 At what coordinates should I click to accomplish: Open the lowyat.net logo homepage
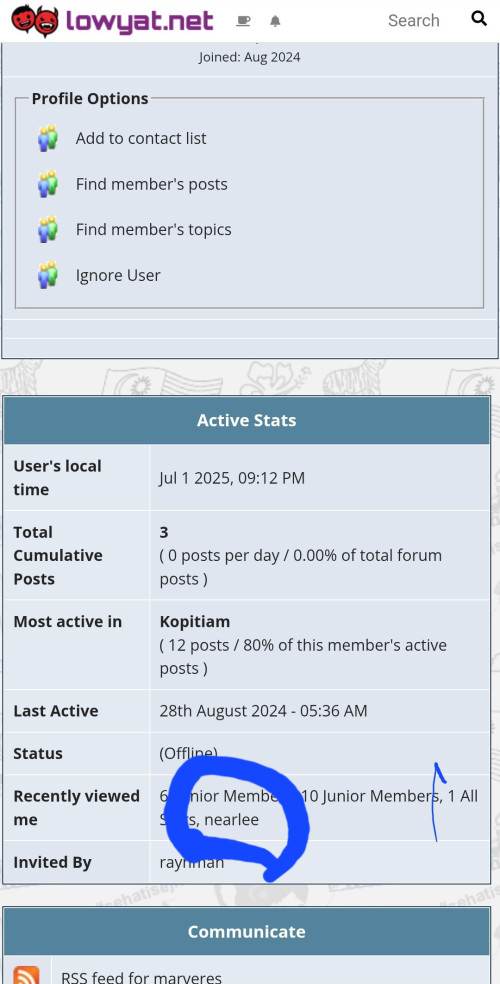click(x=112, y=21)
